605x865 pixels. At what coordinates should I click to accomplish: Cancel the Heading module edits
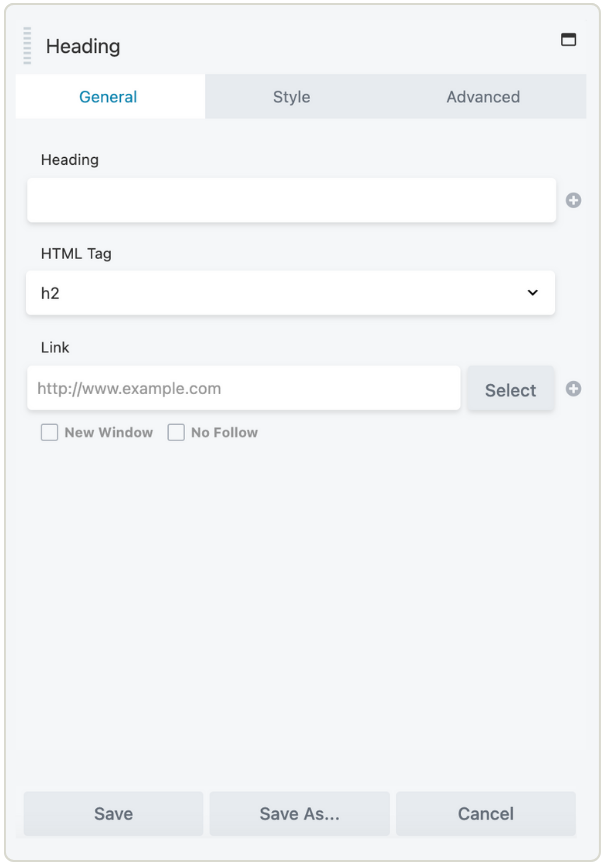(x=485, y=813)
